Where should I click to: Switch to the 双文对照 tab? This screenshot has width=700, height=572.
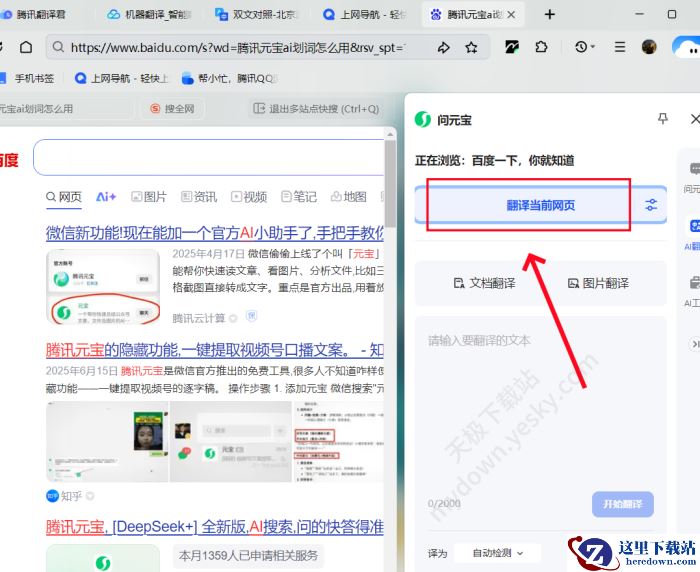[256, 15]
